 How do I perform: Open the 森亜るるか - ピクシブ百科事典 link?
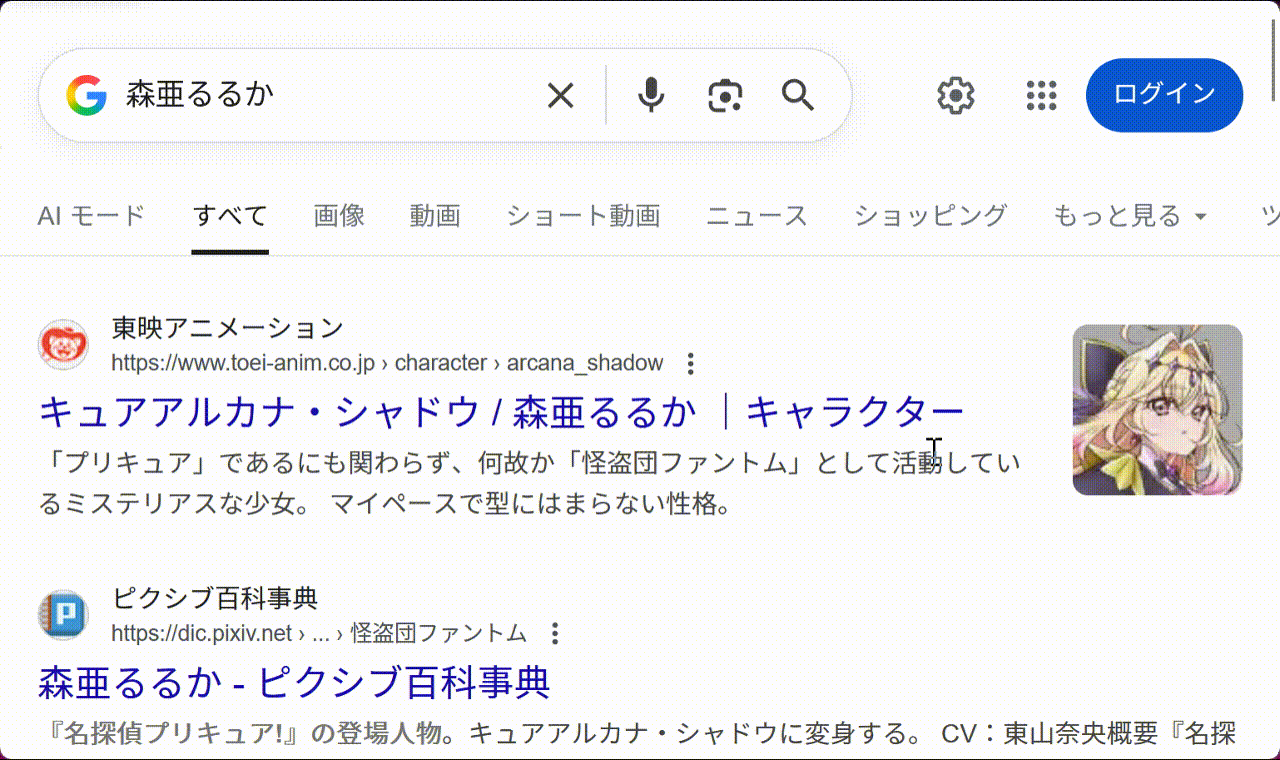(x=294, y=682)
